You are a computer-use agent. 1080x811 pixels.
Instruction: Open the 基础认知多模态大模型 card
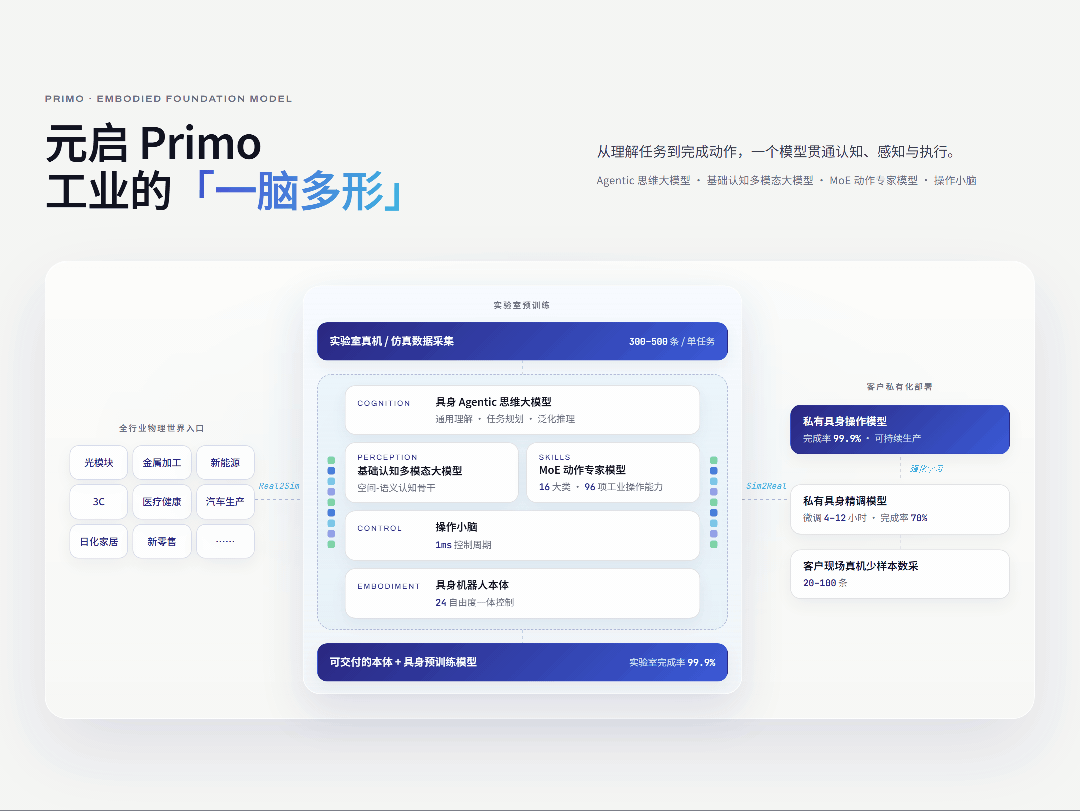click(x=431, y=473)
